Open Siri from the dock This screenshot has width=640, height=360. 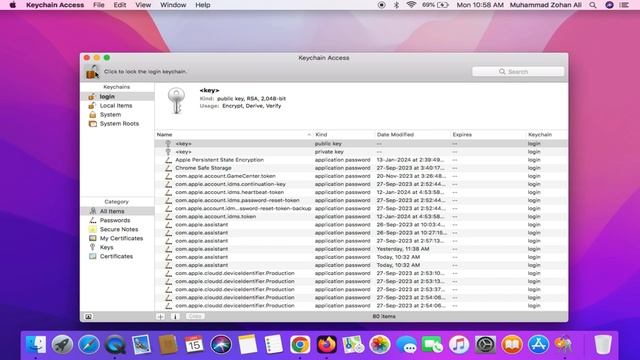tap(221, 344)
